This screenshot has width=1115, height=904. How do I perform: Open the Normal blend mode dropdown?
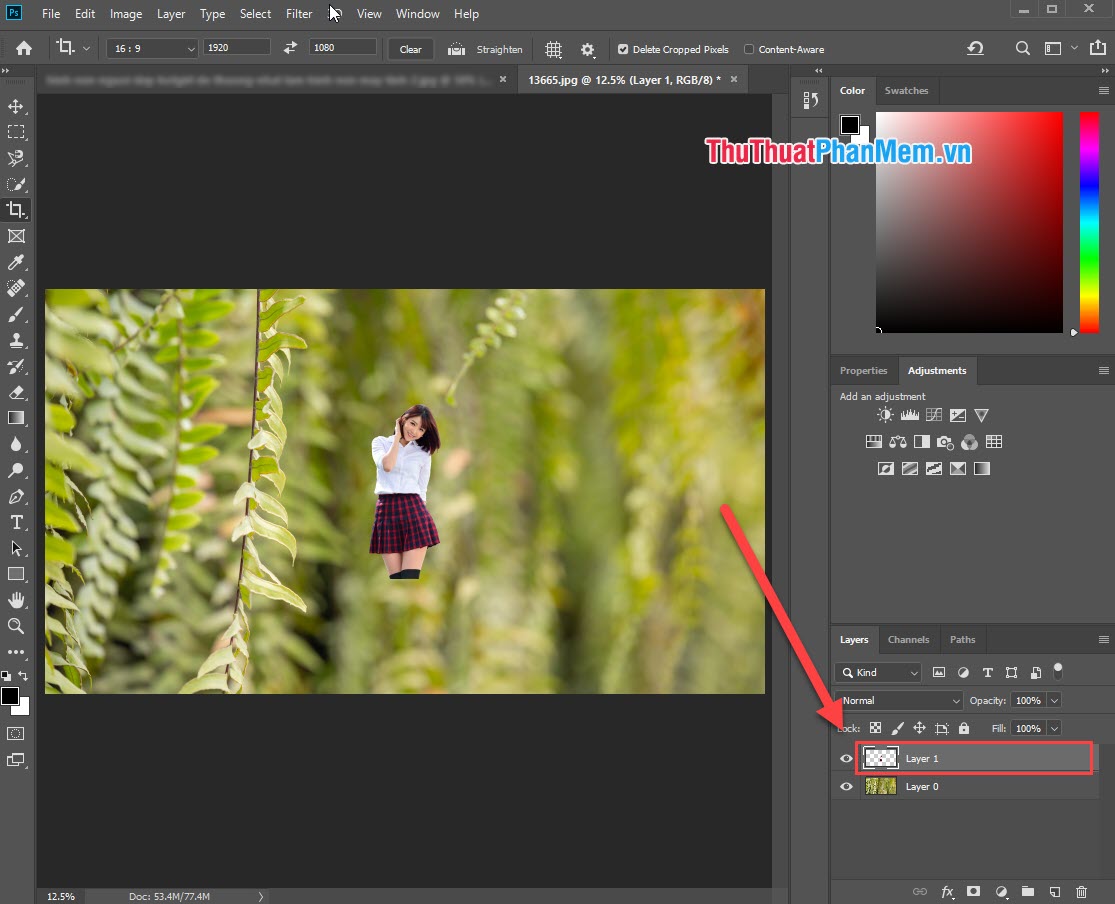click(x=897, y=700)
